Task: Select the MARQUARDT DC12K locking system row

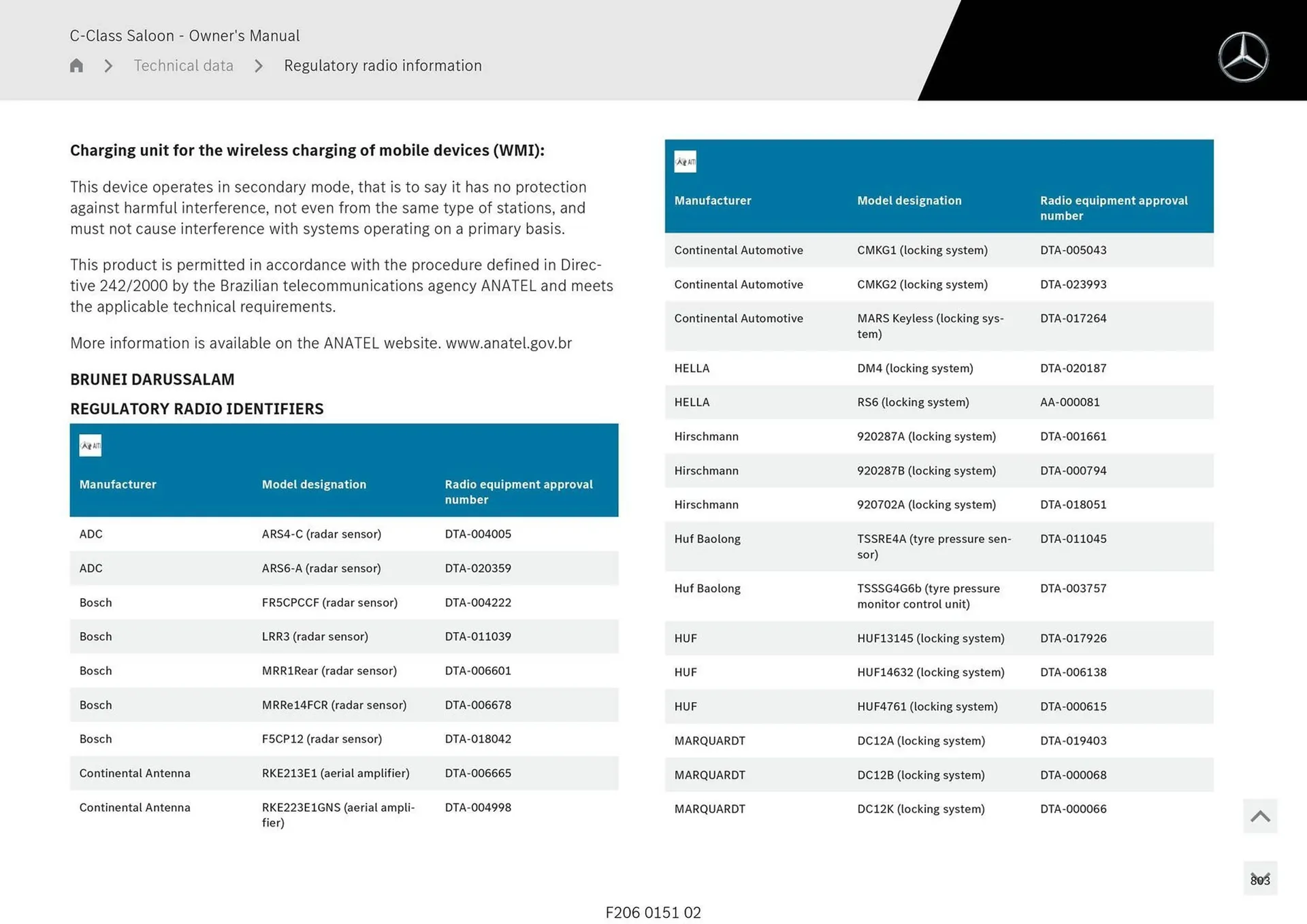Action: click(x=920, y=809)
